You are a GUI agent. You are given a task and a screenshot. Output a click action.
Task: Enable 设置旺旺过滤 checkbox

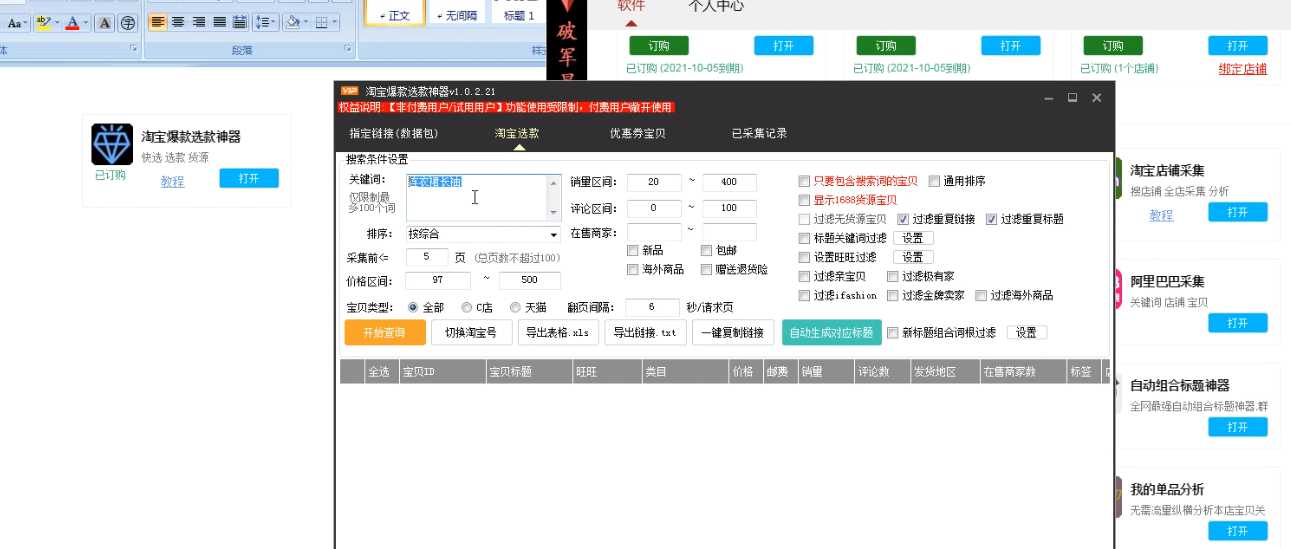804,257
